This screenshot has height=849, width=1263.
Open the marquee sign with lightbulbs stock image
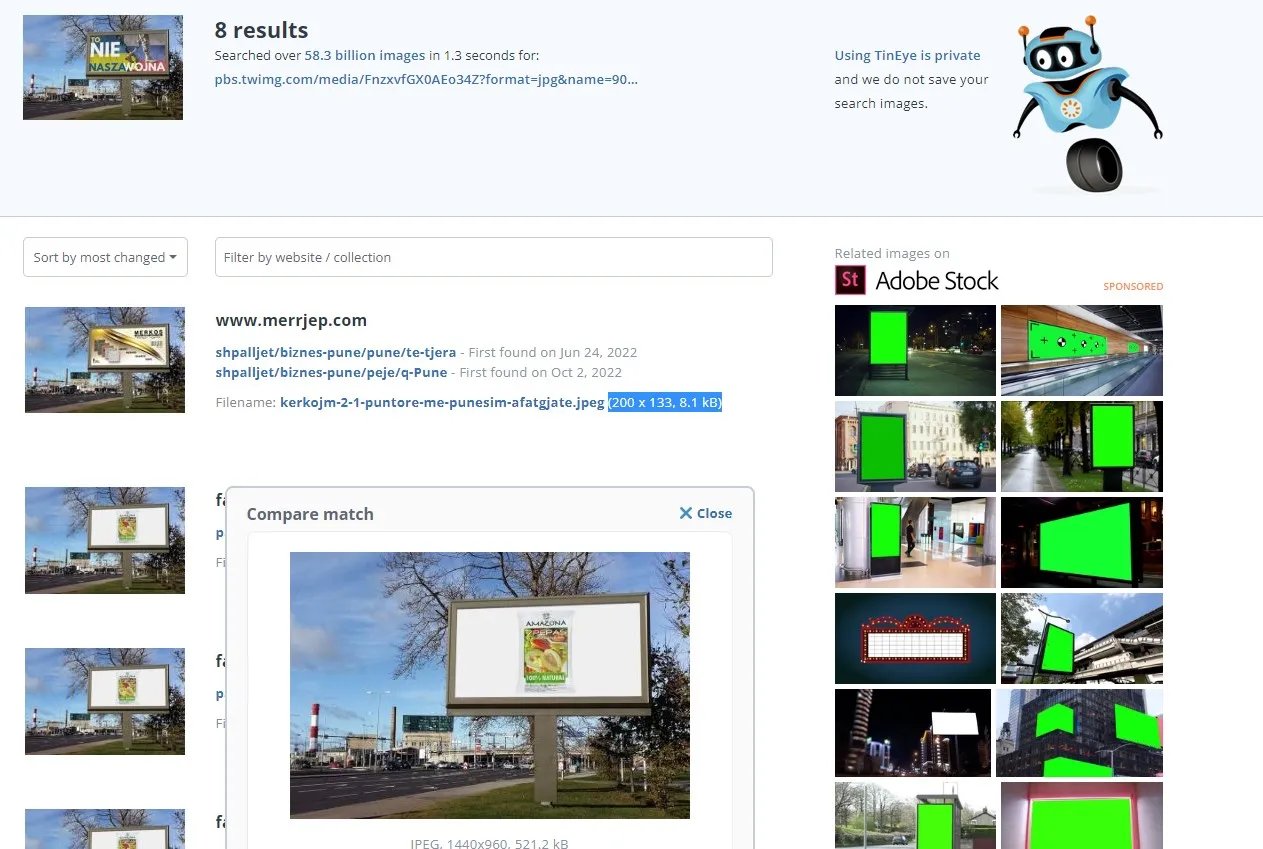[x=915, y=638]
